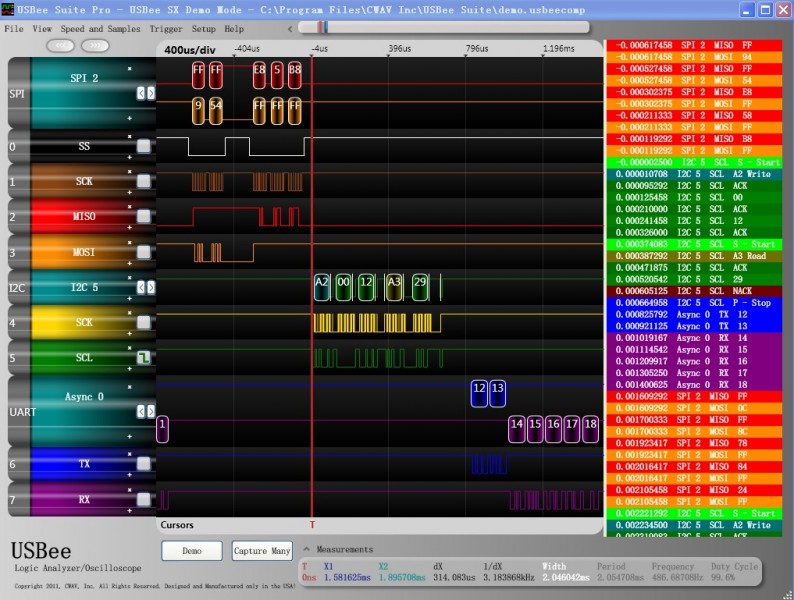This screenshot has width=794, height=600.
Task: Click the Capture Many button
Action: [261, 551]
